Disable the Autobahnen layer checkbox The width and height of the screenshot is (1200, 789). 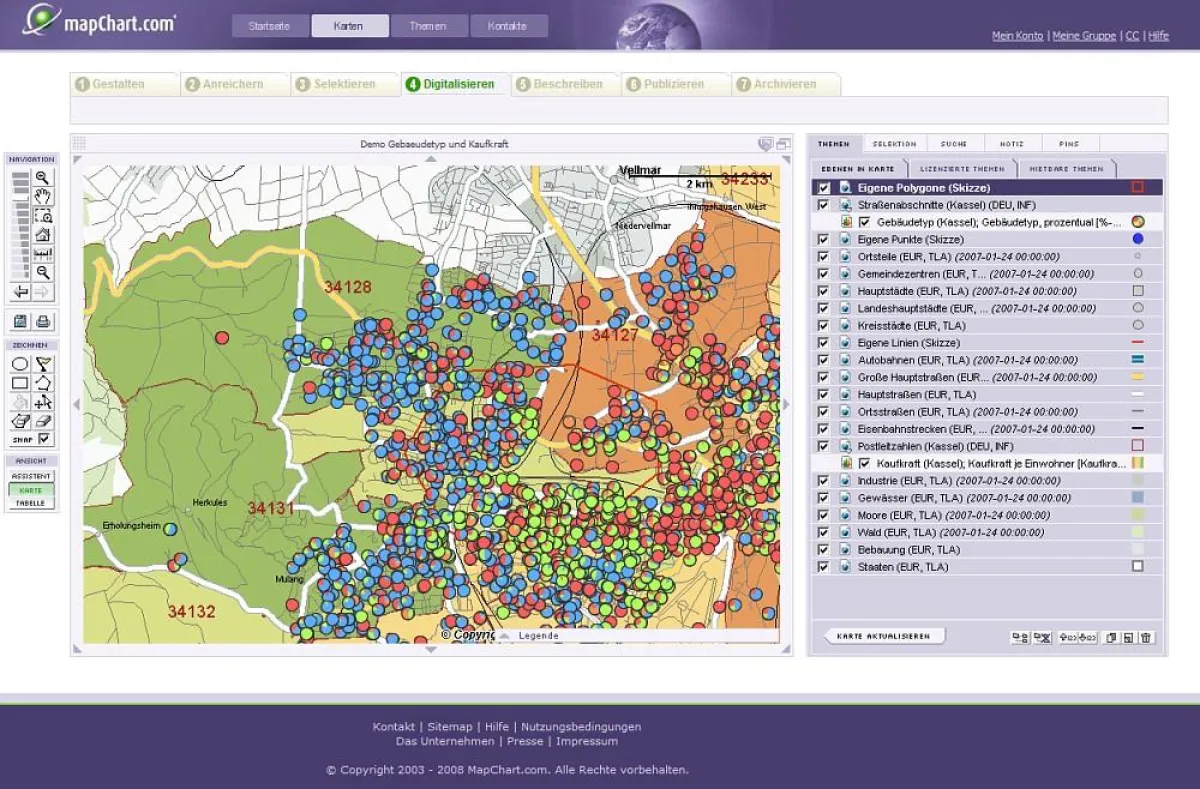(823, 360)
